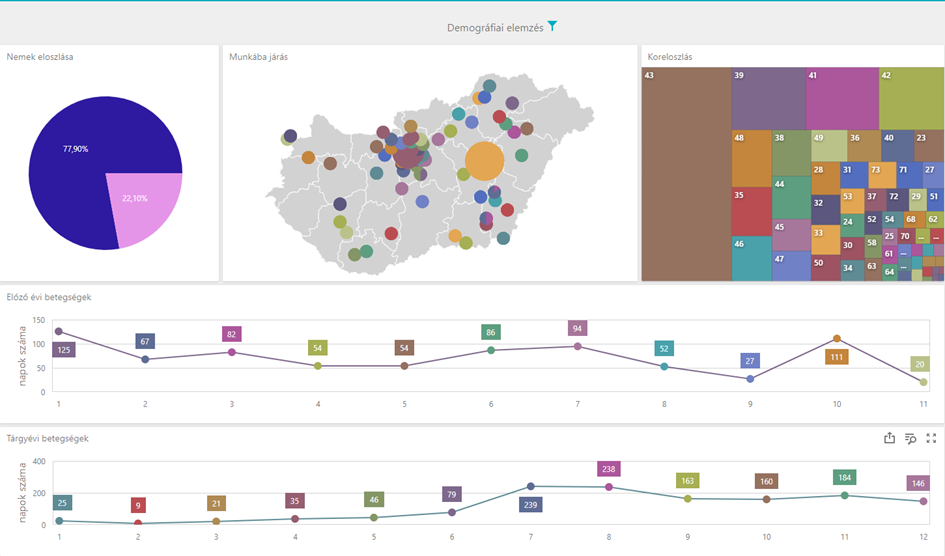Click the 86 data label on Előző évi betegségek
This screenshot has height=556, width=945.
point(491,332)
